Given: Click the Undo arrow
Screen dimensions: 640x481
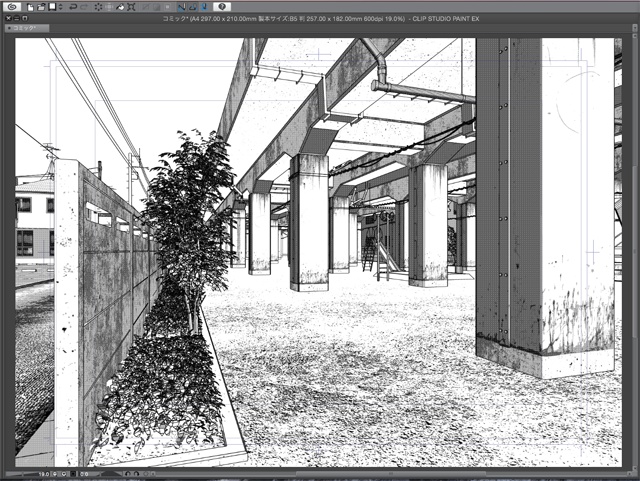Looking at the screenshot, I should click(x=73, y=7).
